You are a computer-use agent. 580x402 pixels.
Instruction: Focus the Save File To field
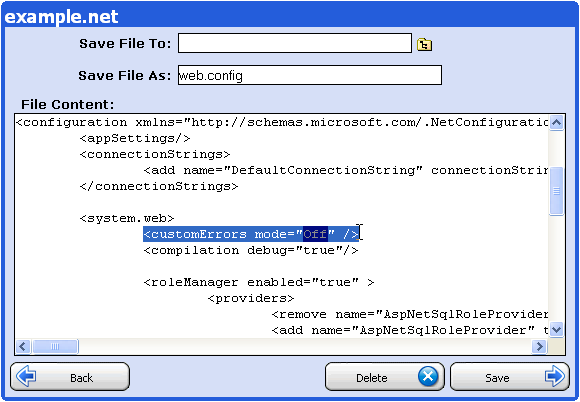(x=295, y=43)
